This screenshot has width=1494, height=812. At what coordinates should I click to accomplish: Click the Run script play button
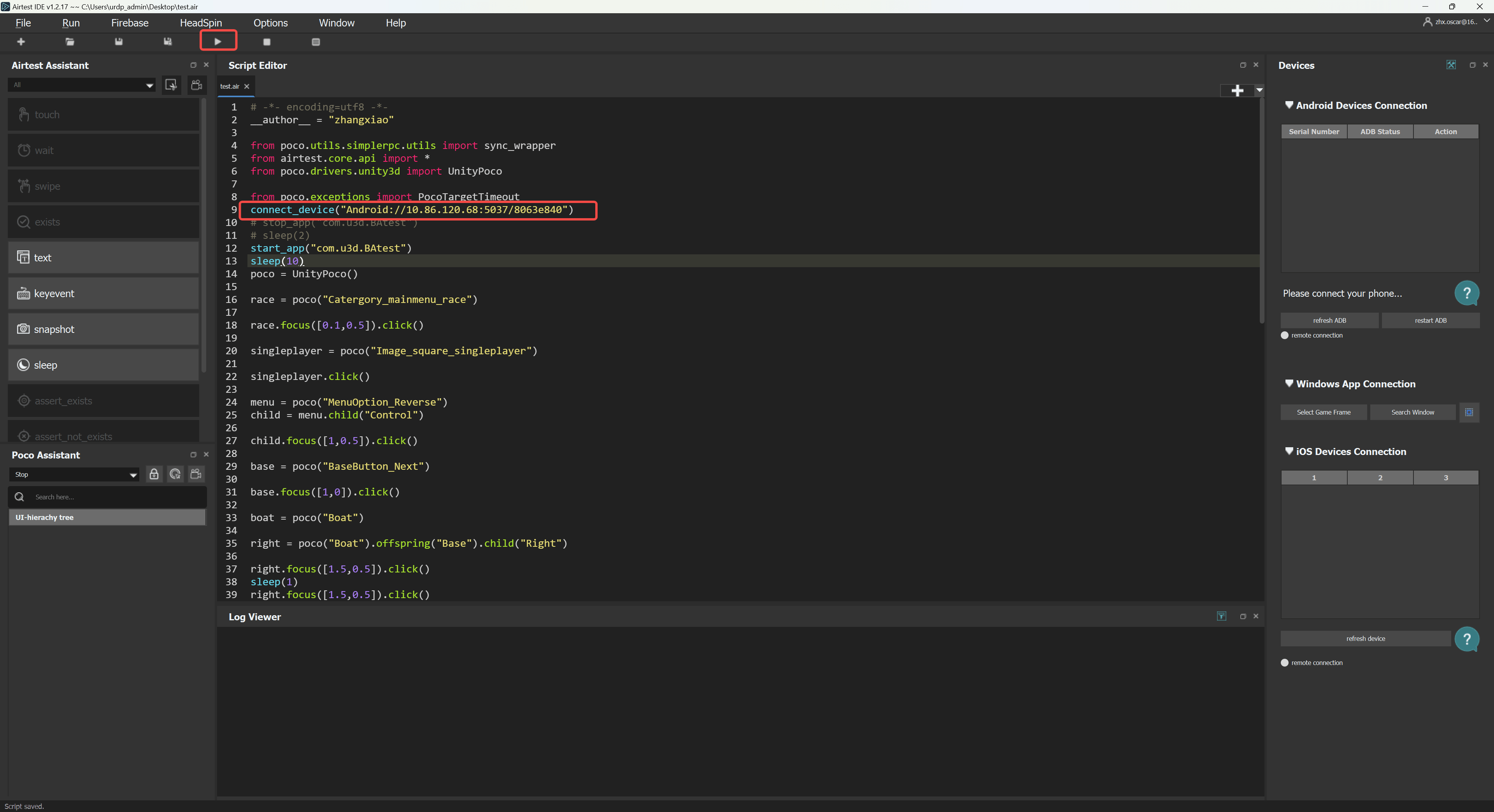pyautogui.click(x=217, y=42)
